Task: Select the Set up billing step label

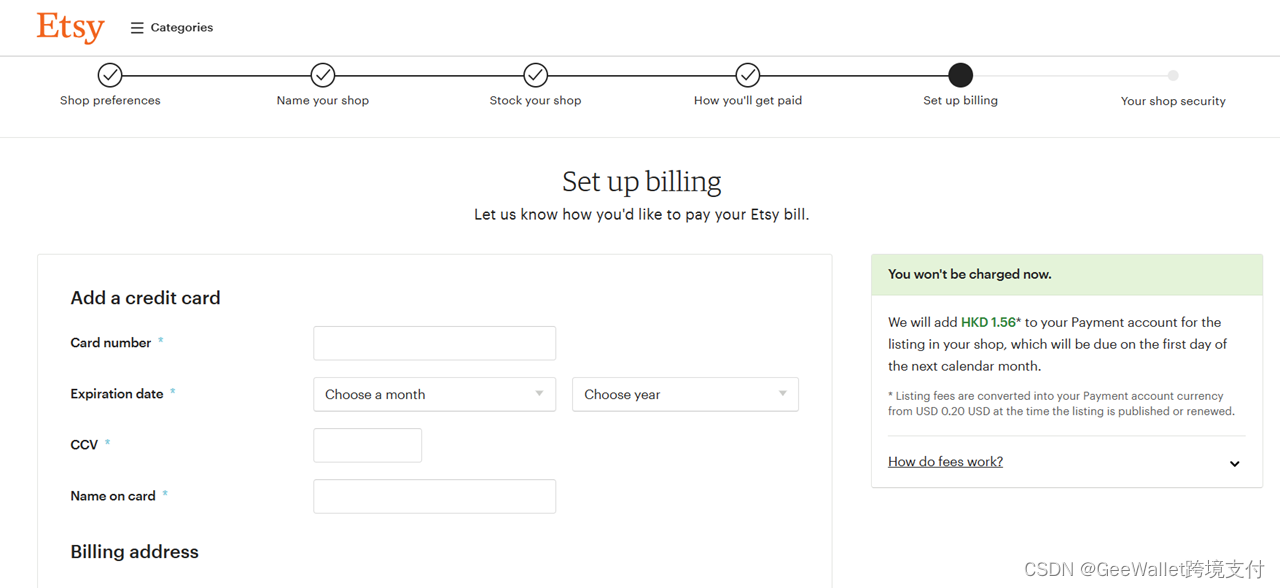Action: coord(960,101)
